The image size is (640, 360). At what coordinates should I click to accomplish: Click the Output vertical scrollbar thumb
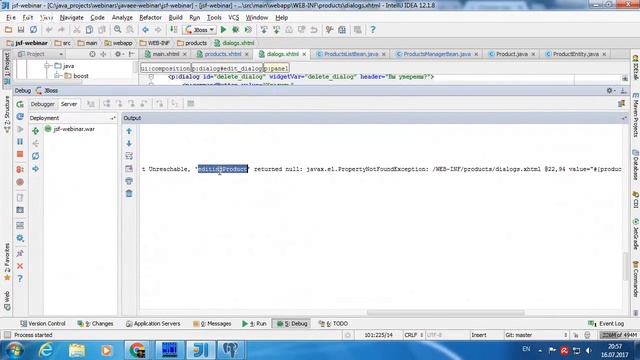coord(625,266)
